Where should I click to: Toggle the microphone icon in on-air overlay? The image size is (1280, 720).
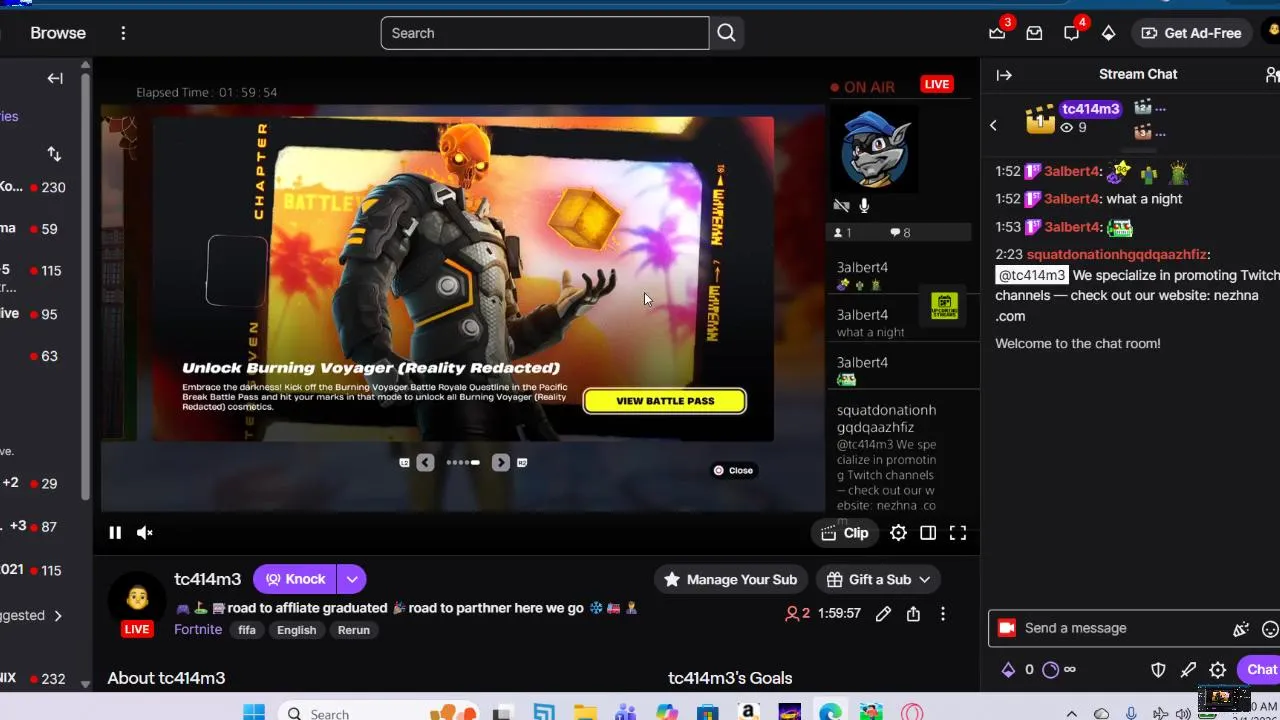(864, 206)
